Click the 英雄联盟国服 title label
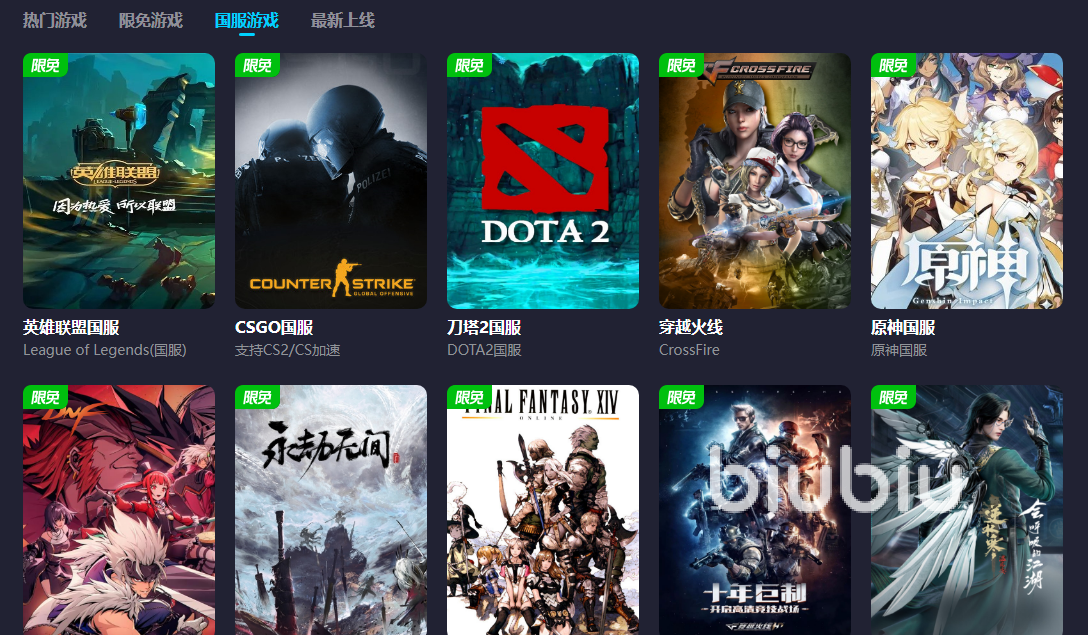Viewport: 1088px width, 635px height. tap(71, 328)
